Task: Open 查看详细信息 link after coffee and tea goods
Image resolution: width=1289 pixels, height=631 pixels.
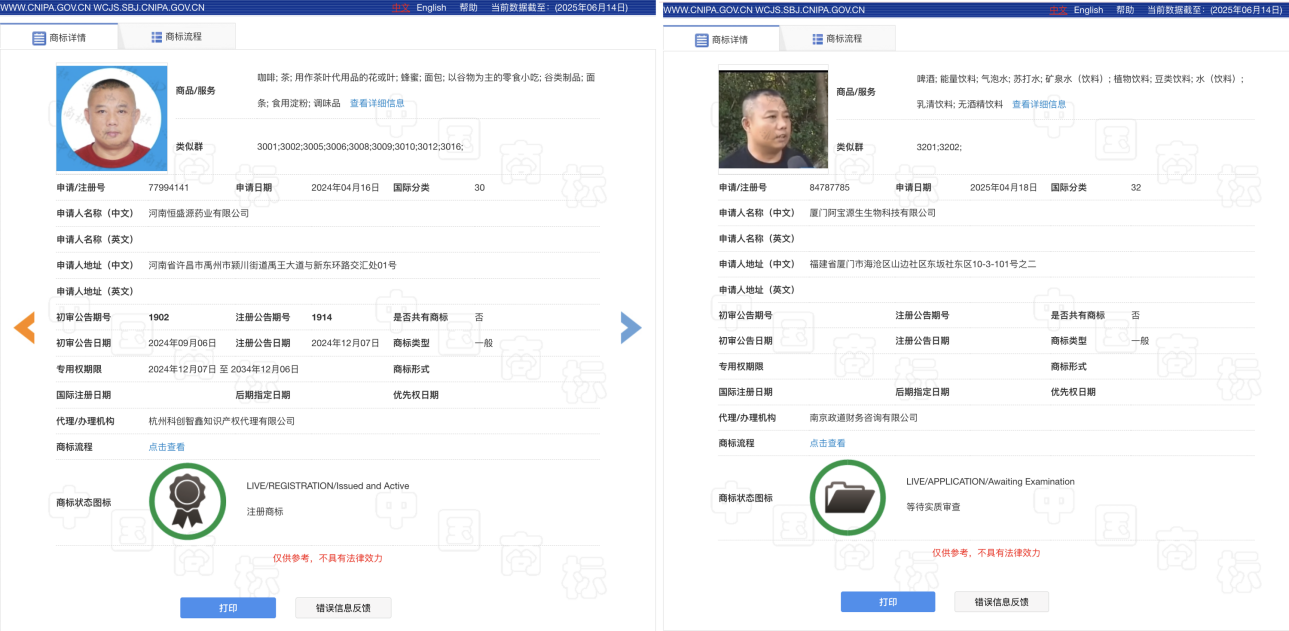Action: (377, 103)
